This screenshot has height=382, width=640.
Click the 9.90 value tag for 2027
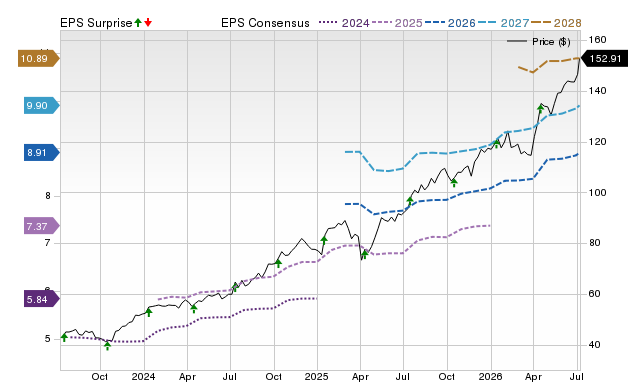[42, 106]
